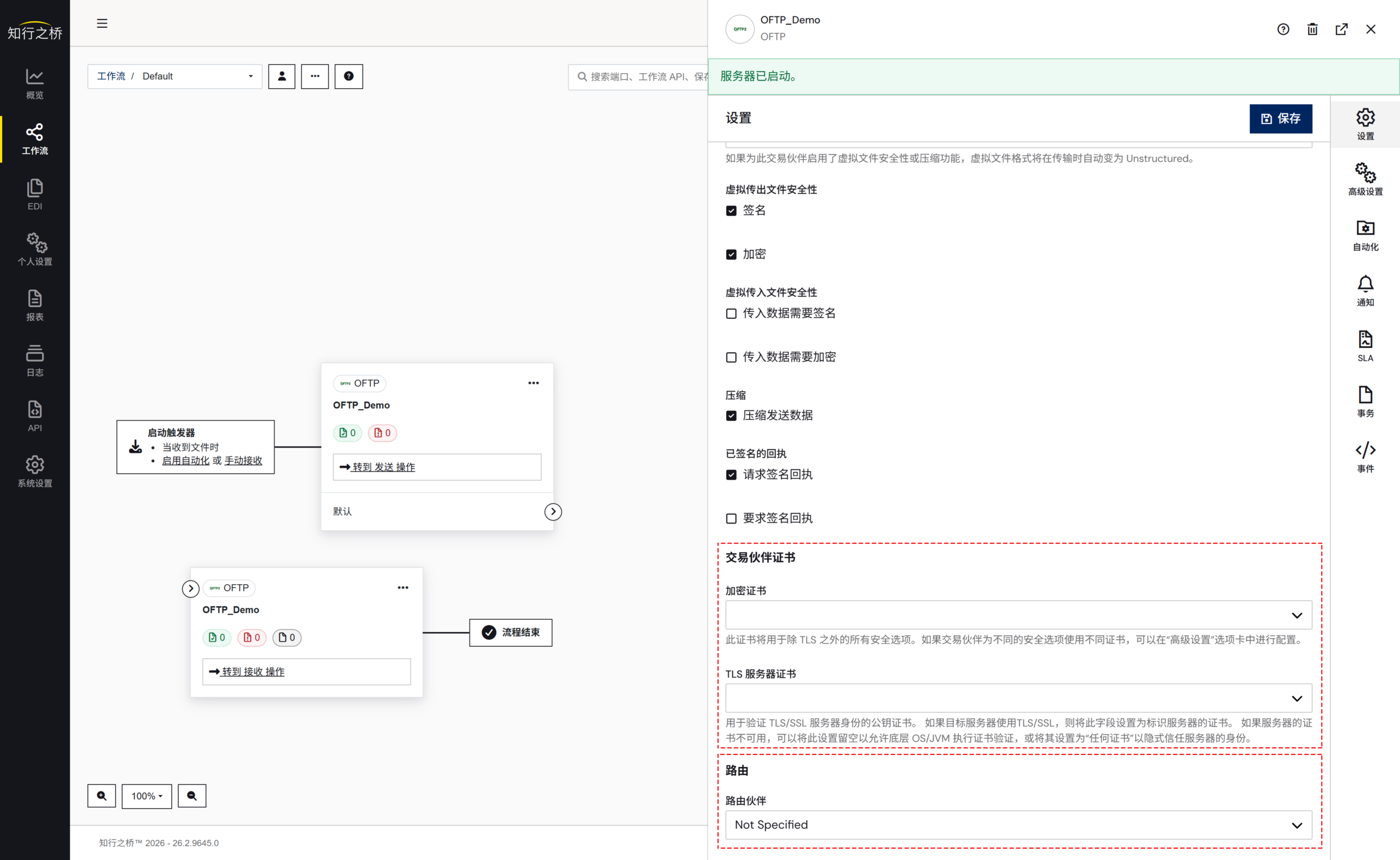The image size is (1400, 860).
Task: Switch to the 自动化 tab
Action: click(1365, 235)
